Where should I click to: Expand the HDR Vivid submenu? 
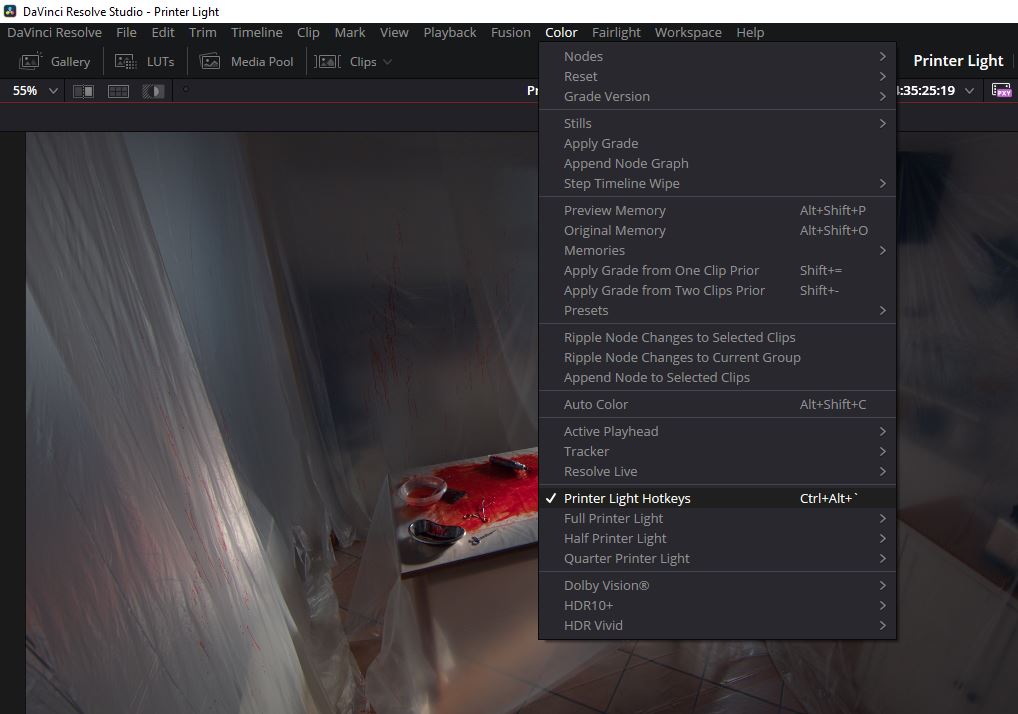point(717,626)
